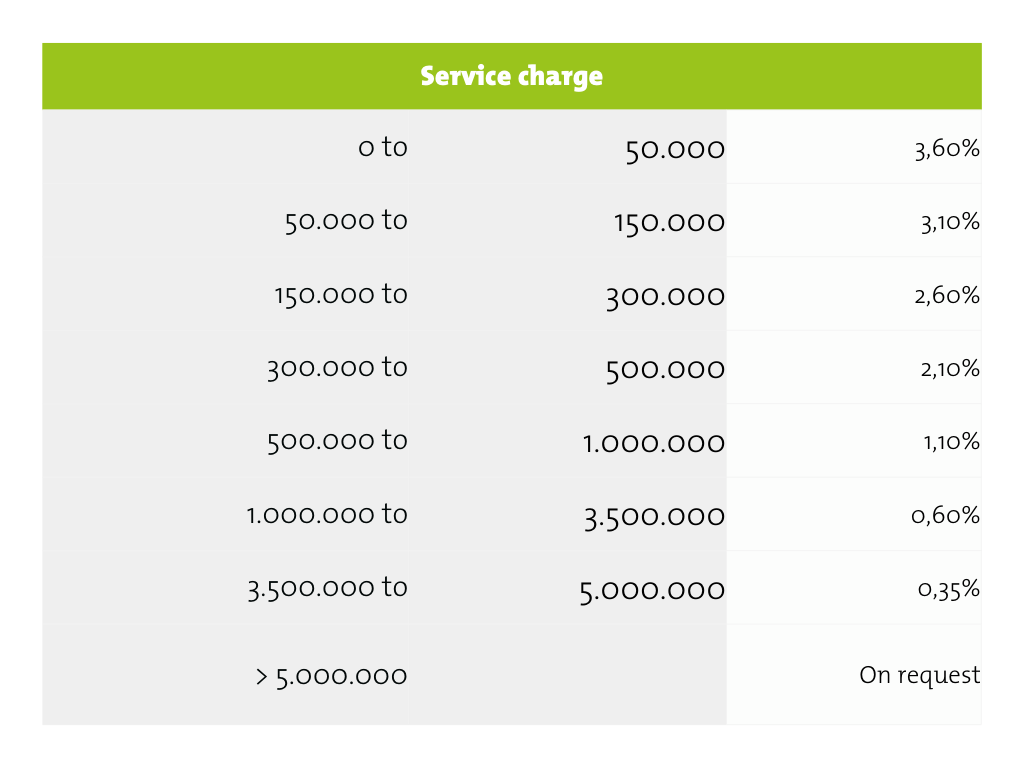The image size is (1024, 768).
Task: Select the '0 to' range cell
Action: pyautogui.click(x=383, y=147)
